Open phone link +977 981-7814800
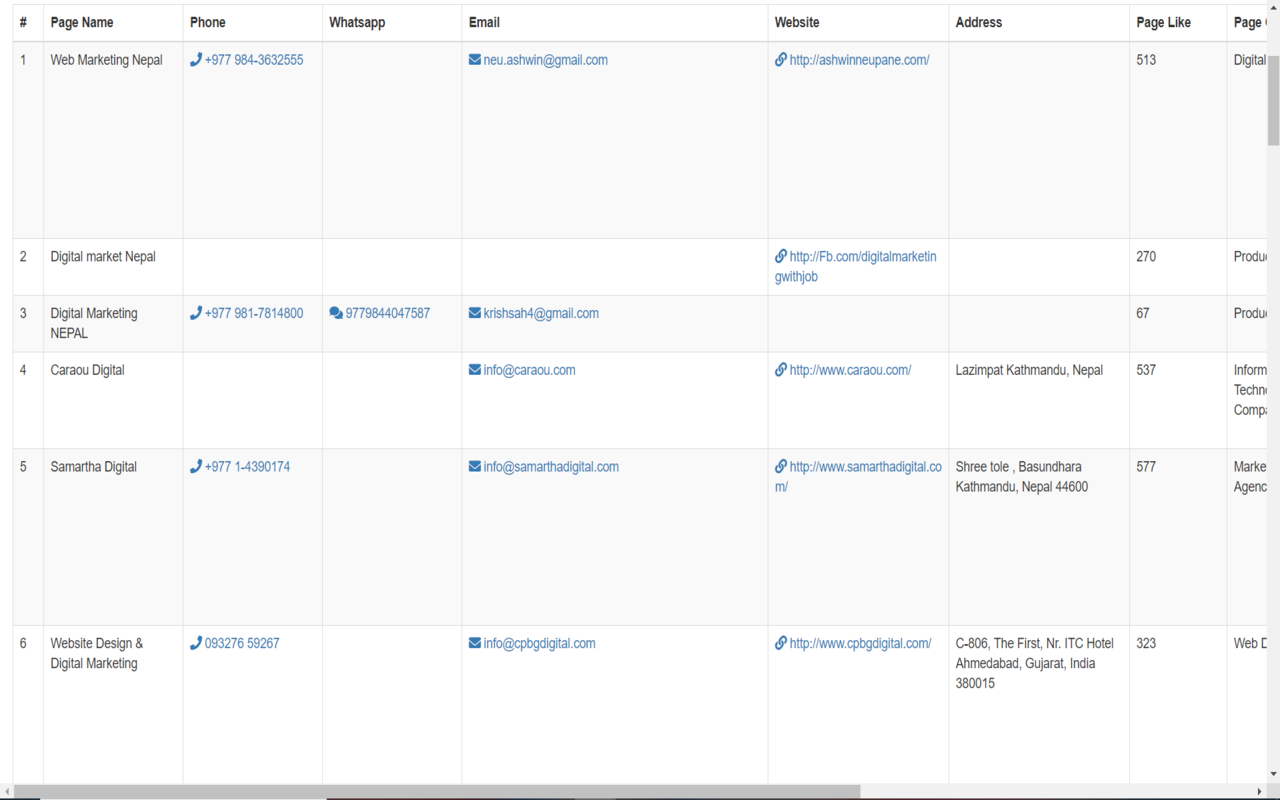Screen dimensions: 1280x800 coord(254,313)
